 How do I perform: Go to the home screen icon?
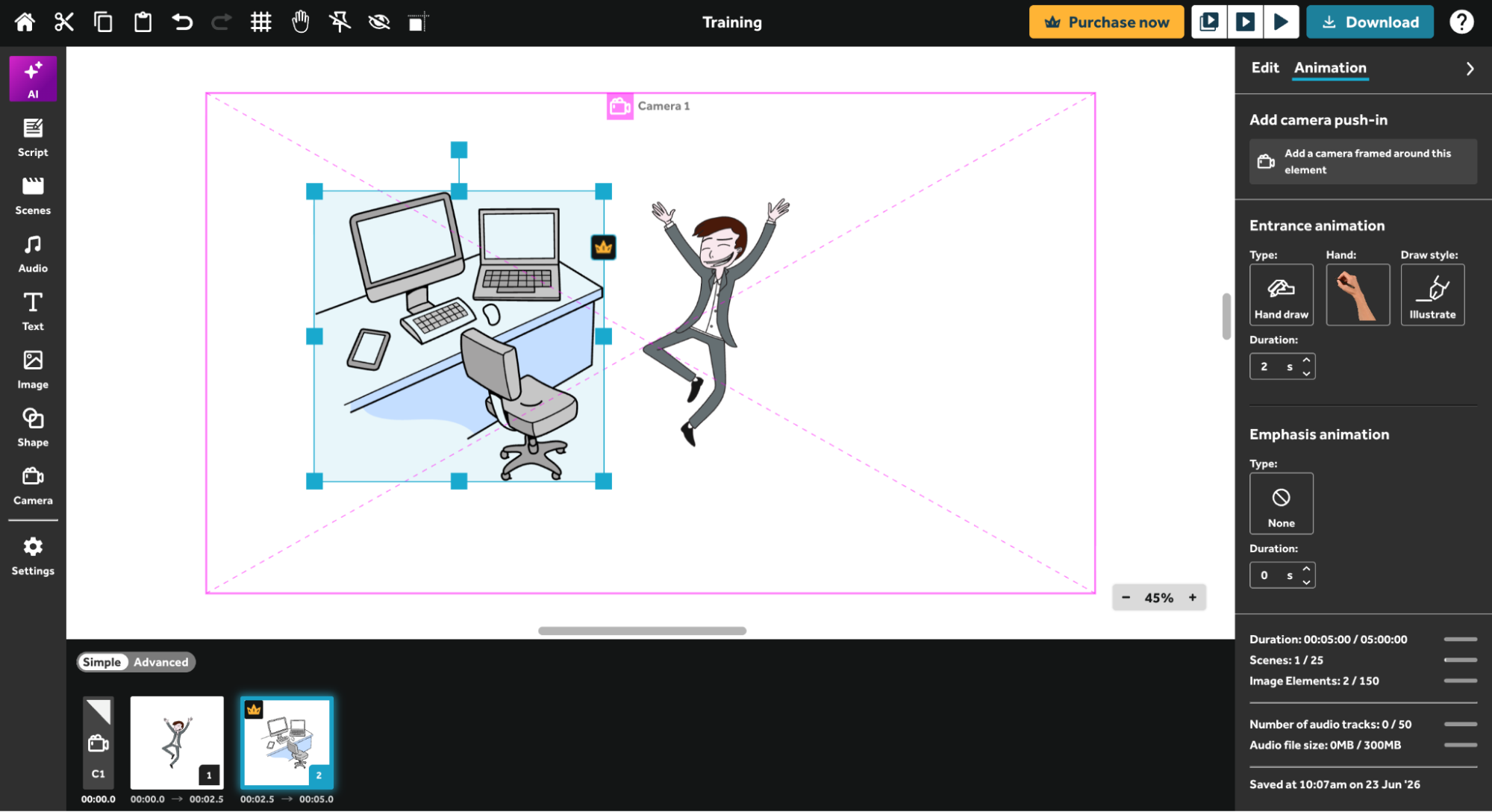(25, 22)
